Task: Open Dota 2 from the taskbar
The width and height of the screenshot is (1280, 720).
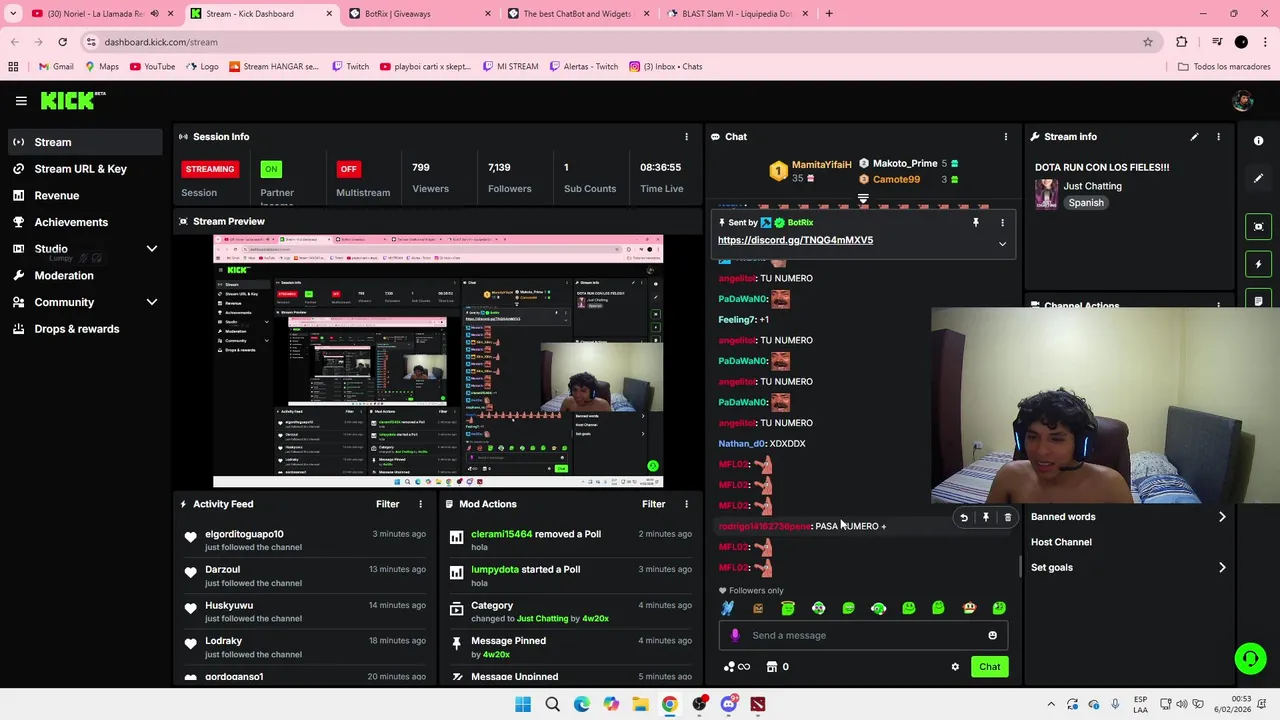Action: [758, 704]
